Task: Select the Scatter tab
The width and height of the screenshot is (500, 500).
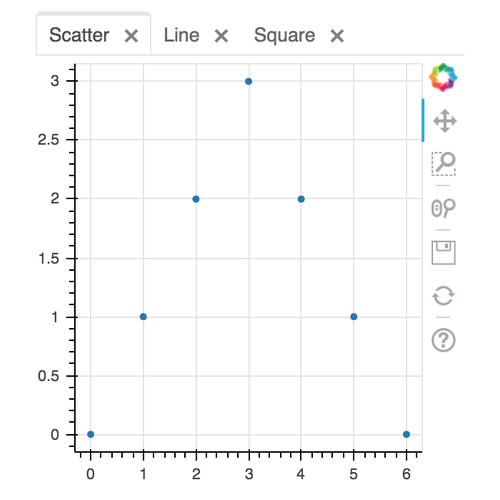Action: click(79, 35)
